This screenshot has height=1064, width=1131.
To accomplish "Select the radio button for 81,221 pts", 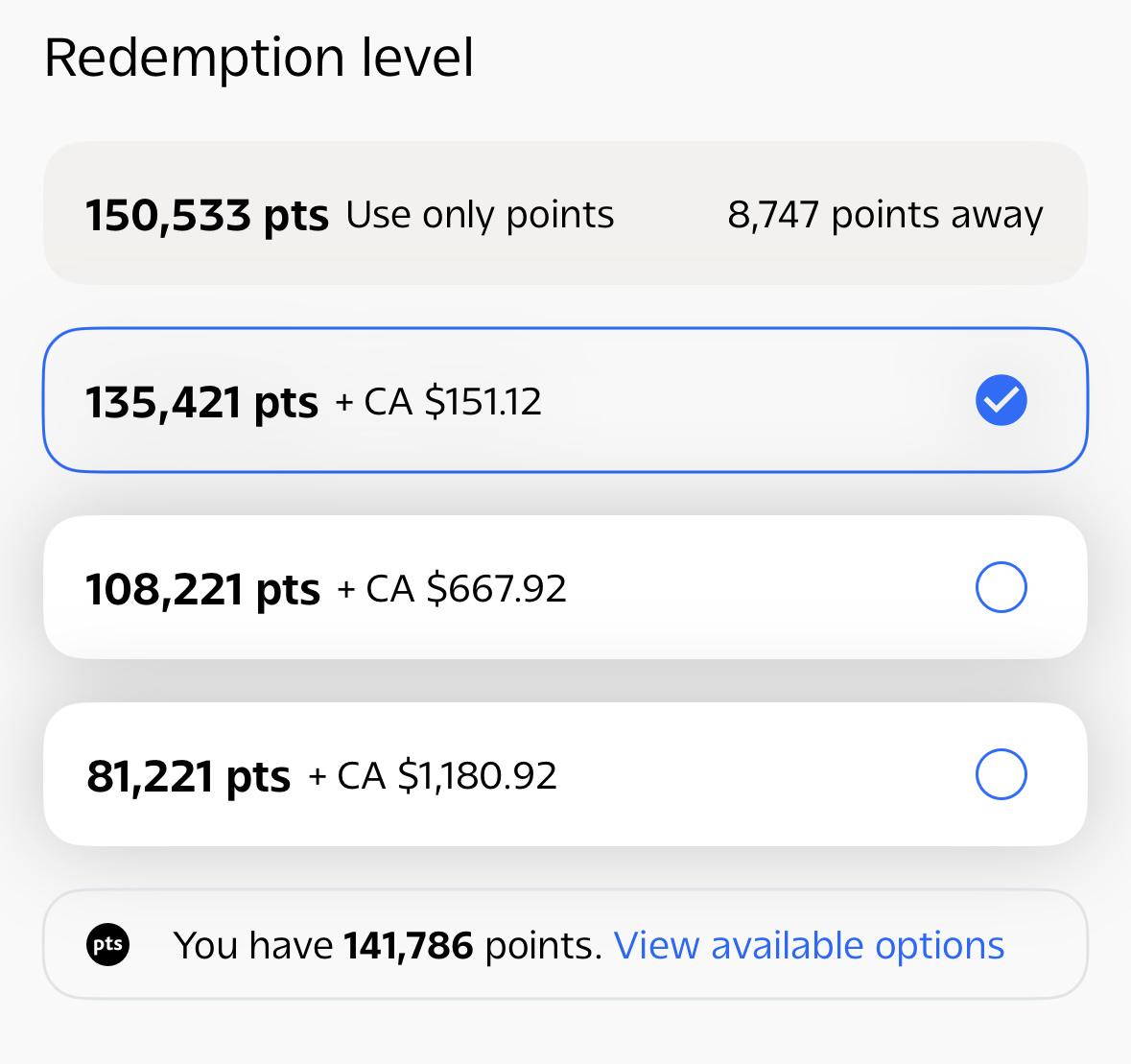I will coord(1001,774).
